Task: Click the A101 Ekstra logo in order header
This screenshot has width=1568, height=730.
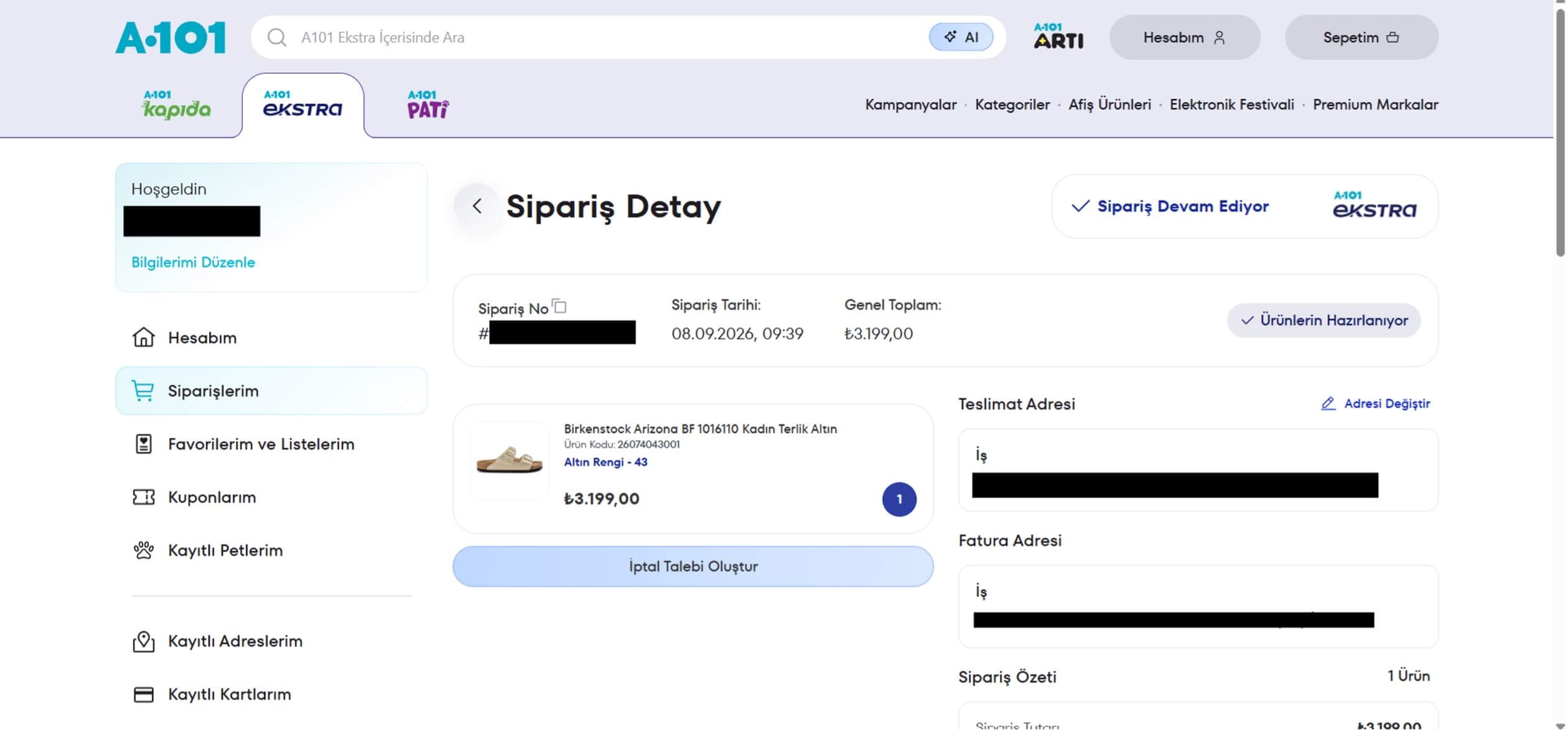Action: 1374,205
